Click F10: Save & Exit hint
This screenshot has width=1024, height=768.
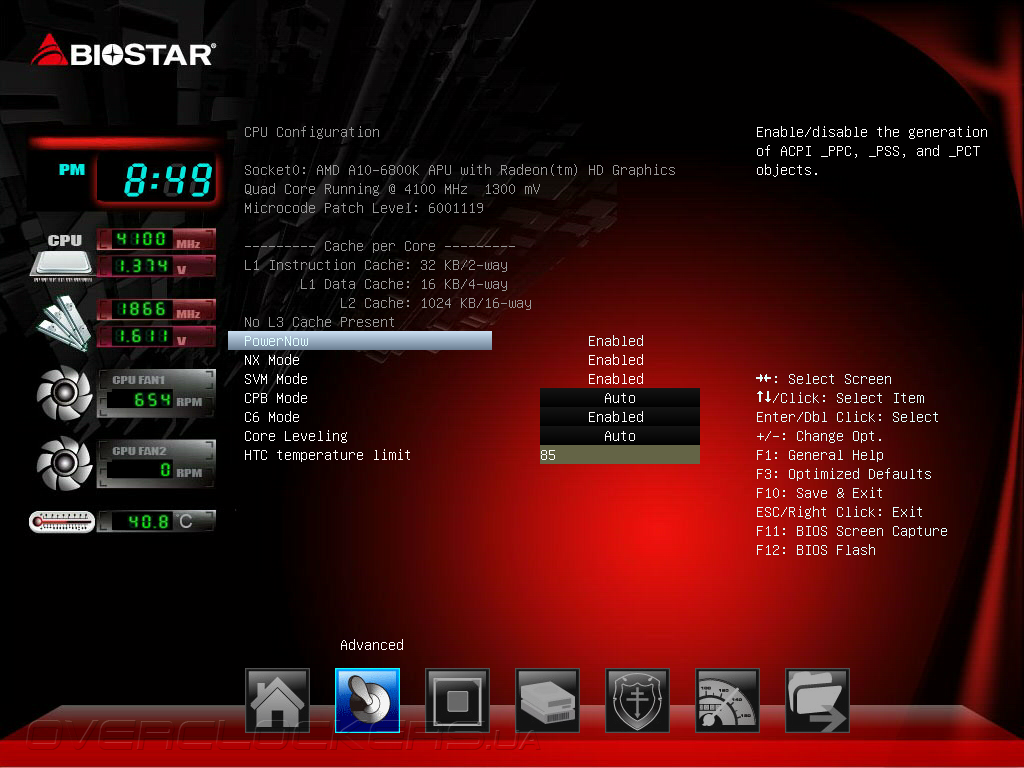820,492
